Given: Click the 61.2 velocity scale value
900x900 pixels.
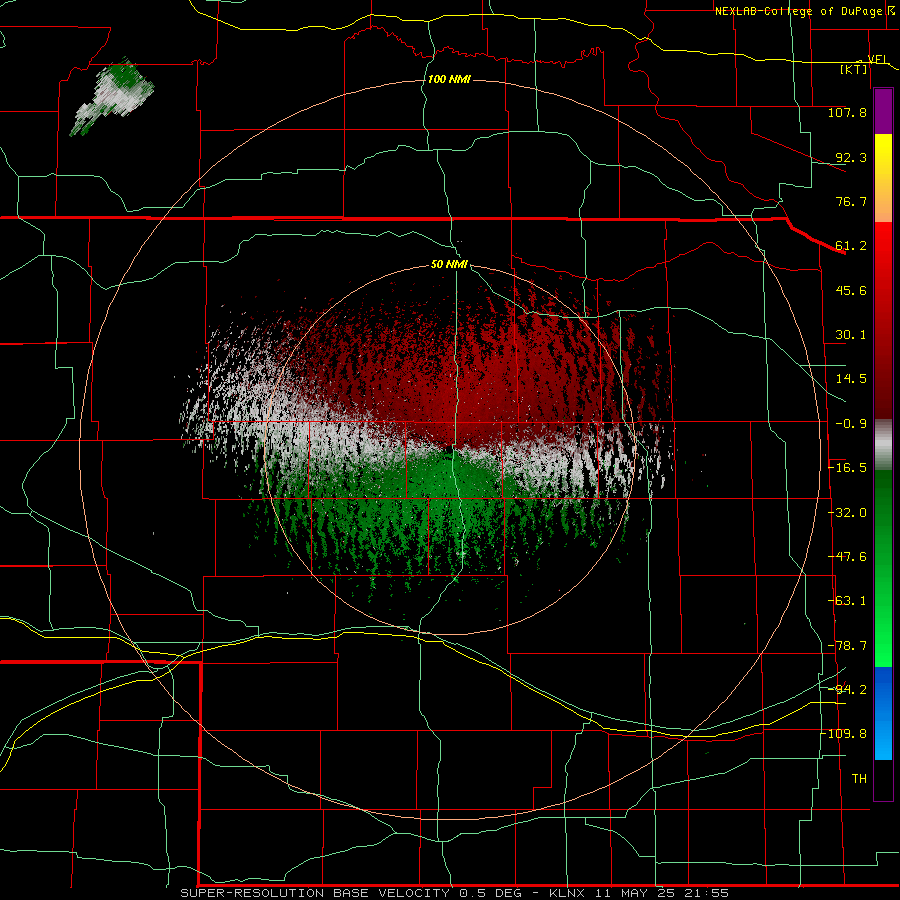Looking at the screenshot, I should [x=851, y=246].
